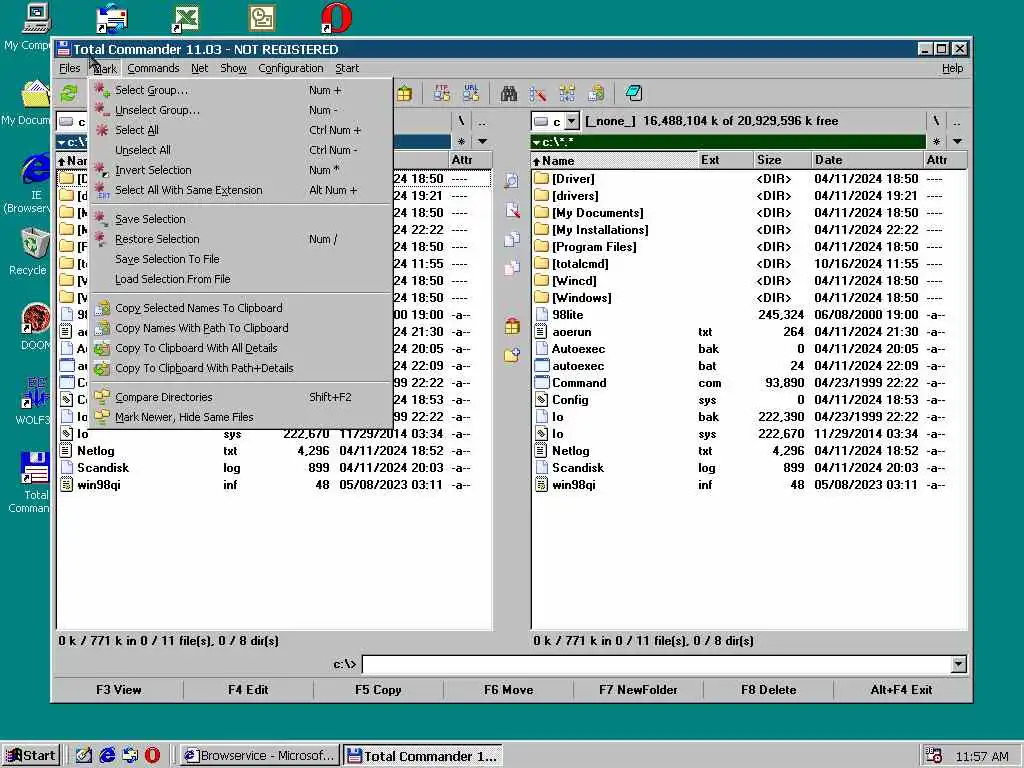Screen dimensions: 1024x768
Task: Switch to Browservice taskbar window
Action: click(259, 756)
